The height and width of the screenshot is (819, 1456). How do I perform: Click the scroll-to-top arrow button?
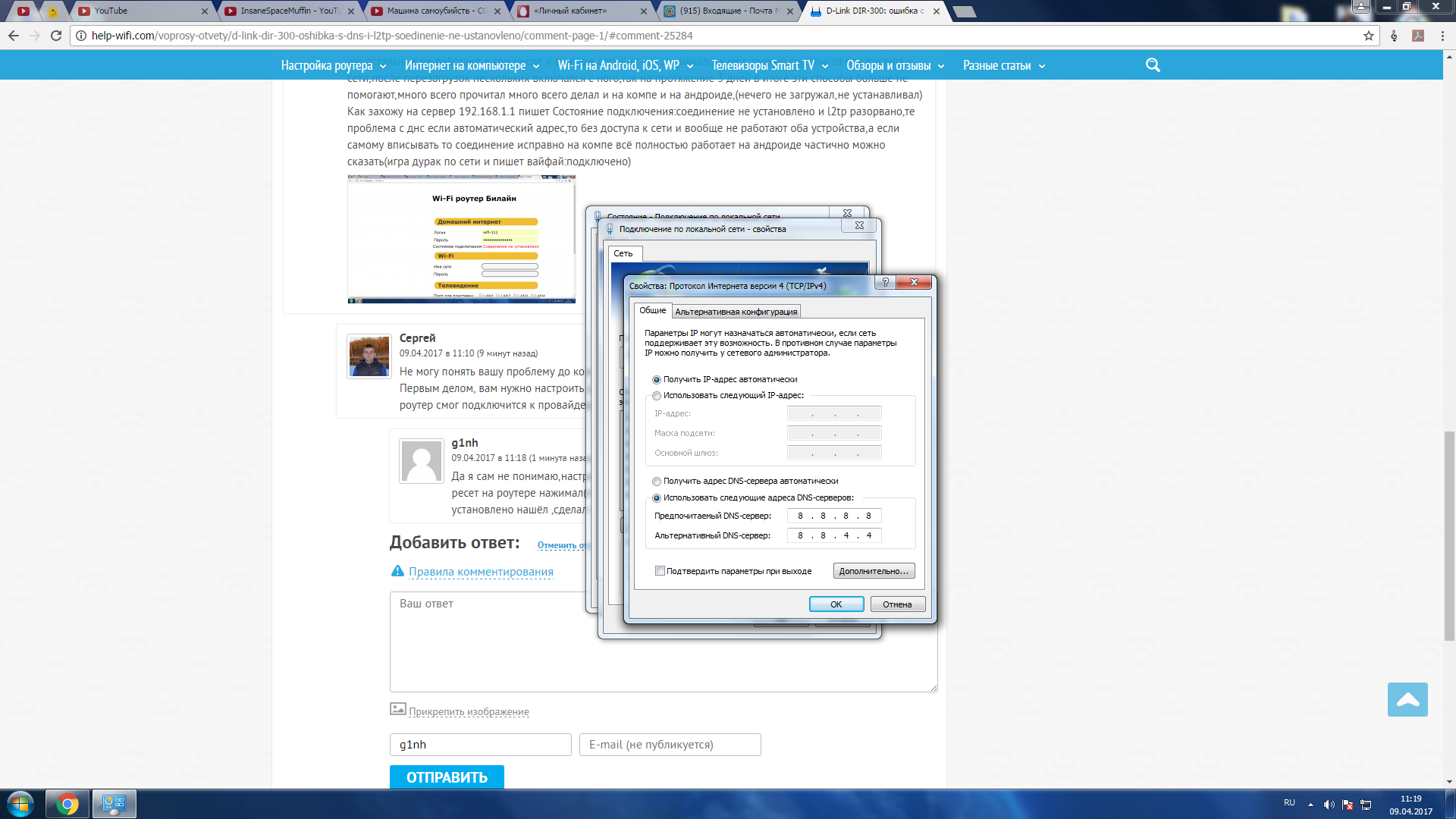pos(1407,699)
